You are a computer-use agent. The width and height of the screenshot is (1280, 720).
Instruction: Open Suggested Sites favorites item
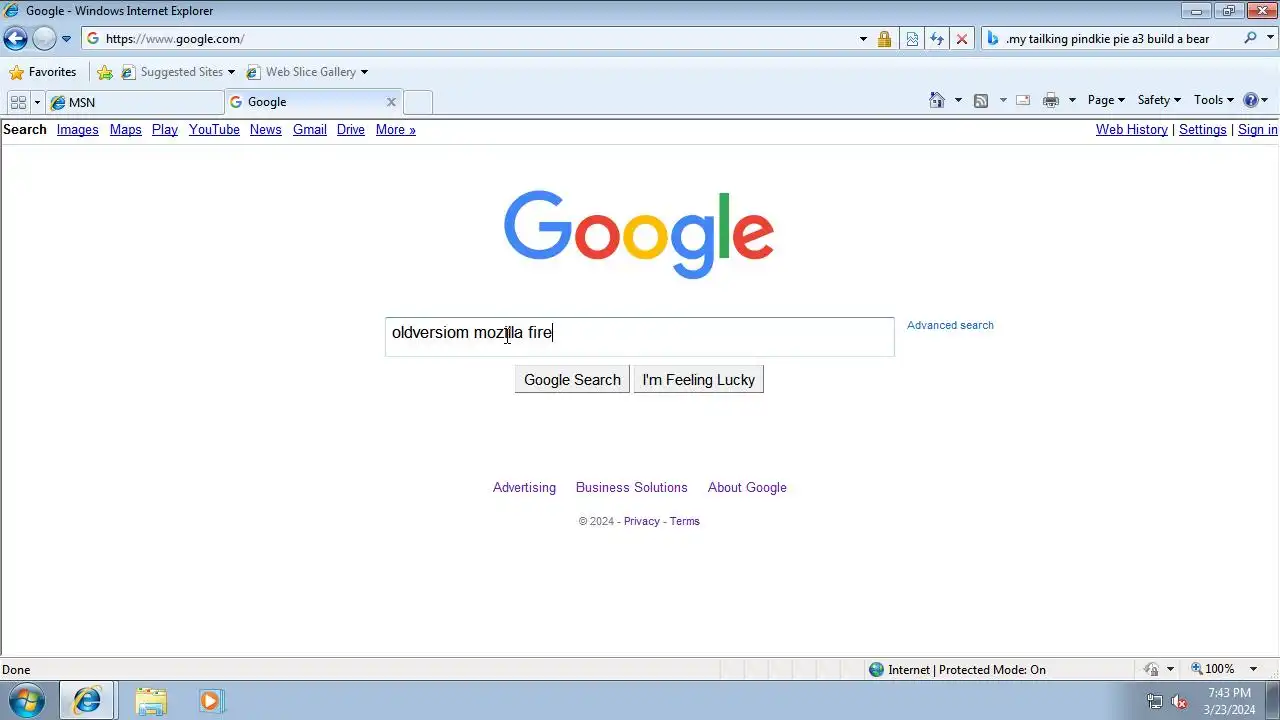[178, 72]
